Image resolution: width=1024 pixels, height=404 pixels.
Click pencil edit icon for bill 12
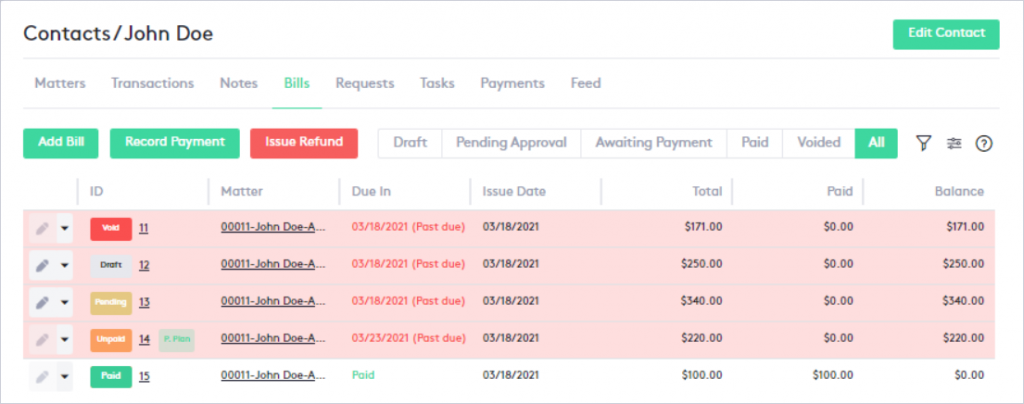point(42,265)
